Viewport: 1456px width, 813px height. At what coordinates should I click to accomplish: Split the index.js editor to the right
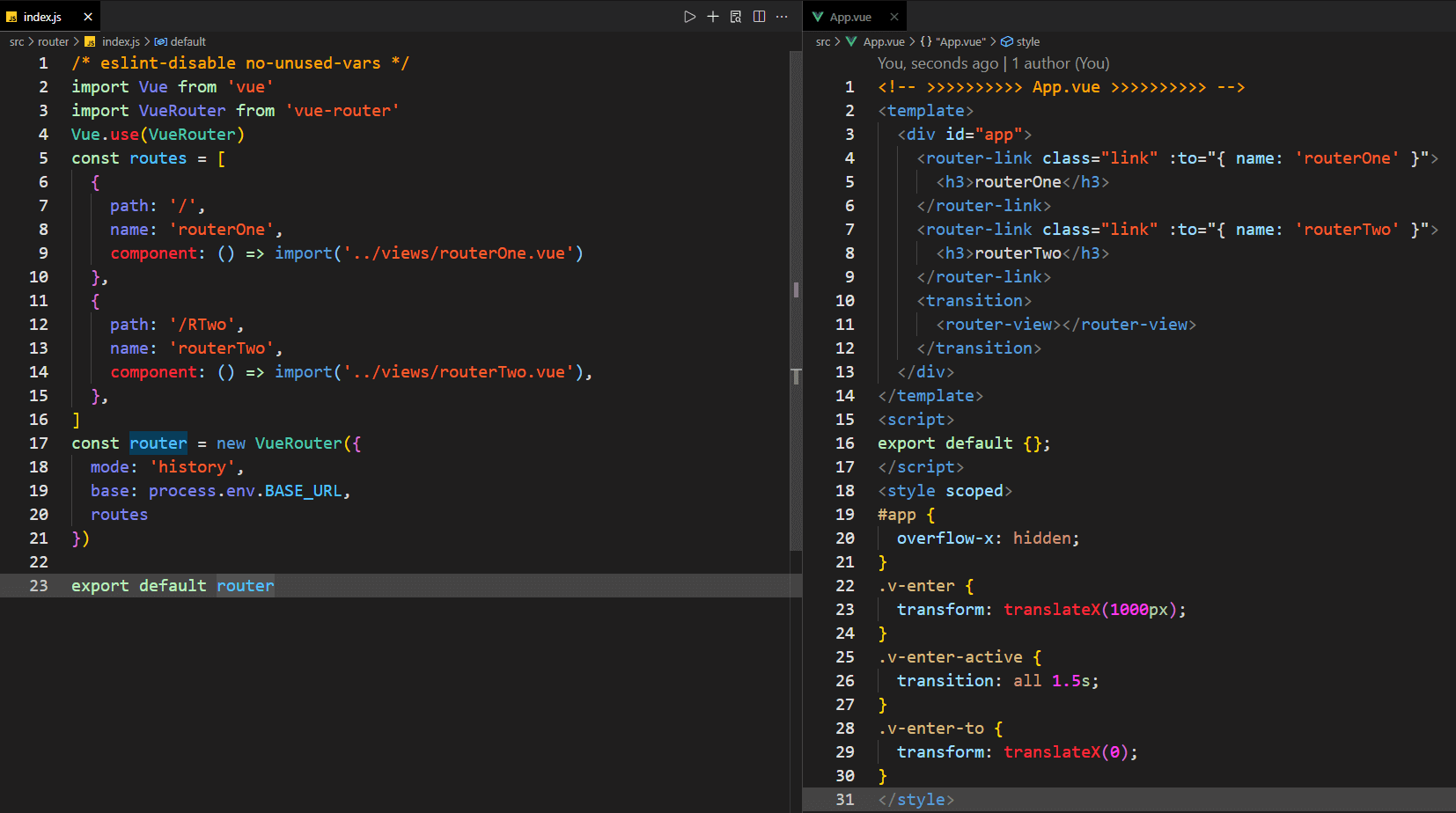[759, 17]
